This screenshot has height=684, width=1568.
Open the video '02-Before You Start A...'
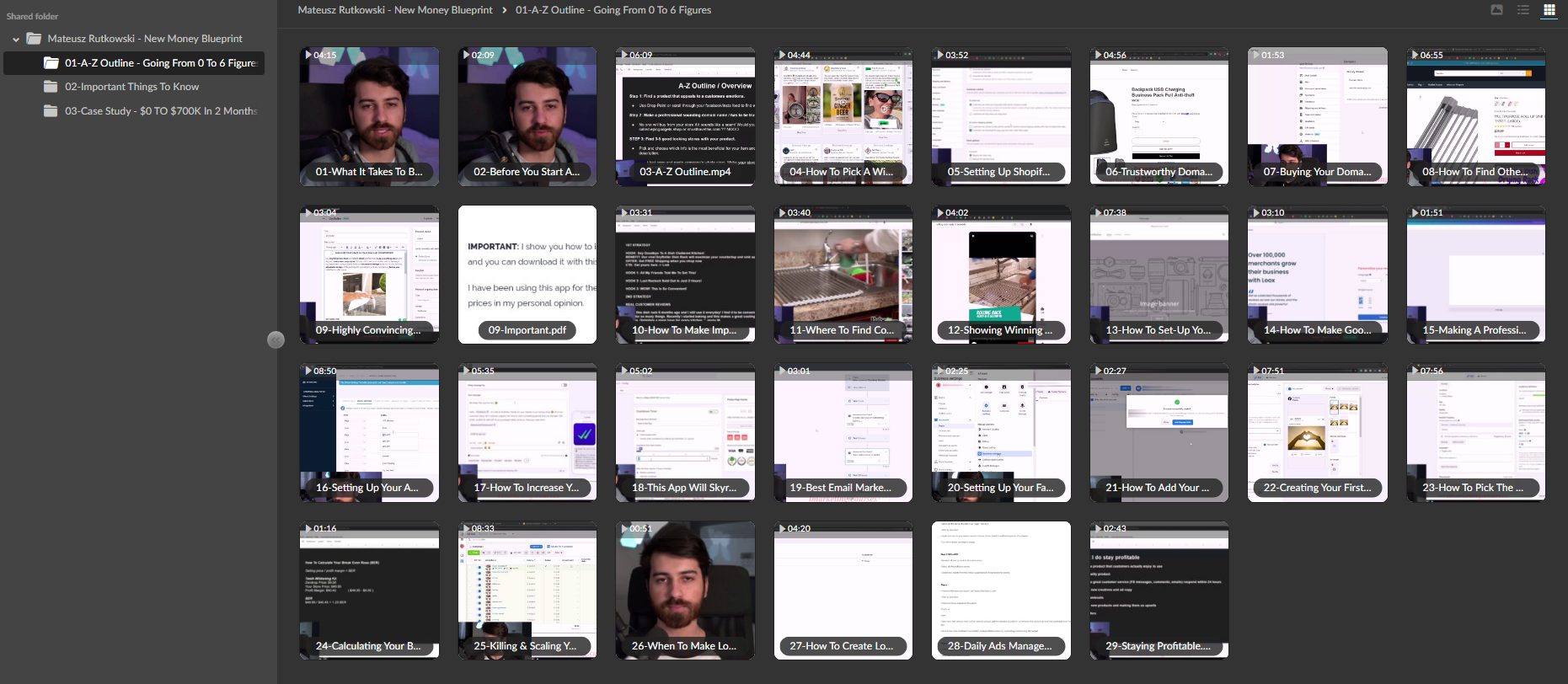[x=527, y=116]
